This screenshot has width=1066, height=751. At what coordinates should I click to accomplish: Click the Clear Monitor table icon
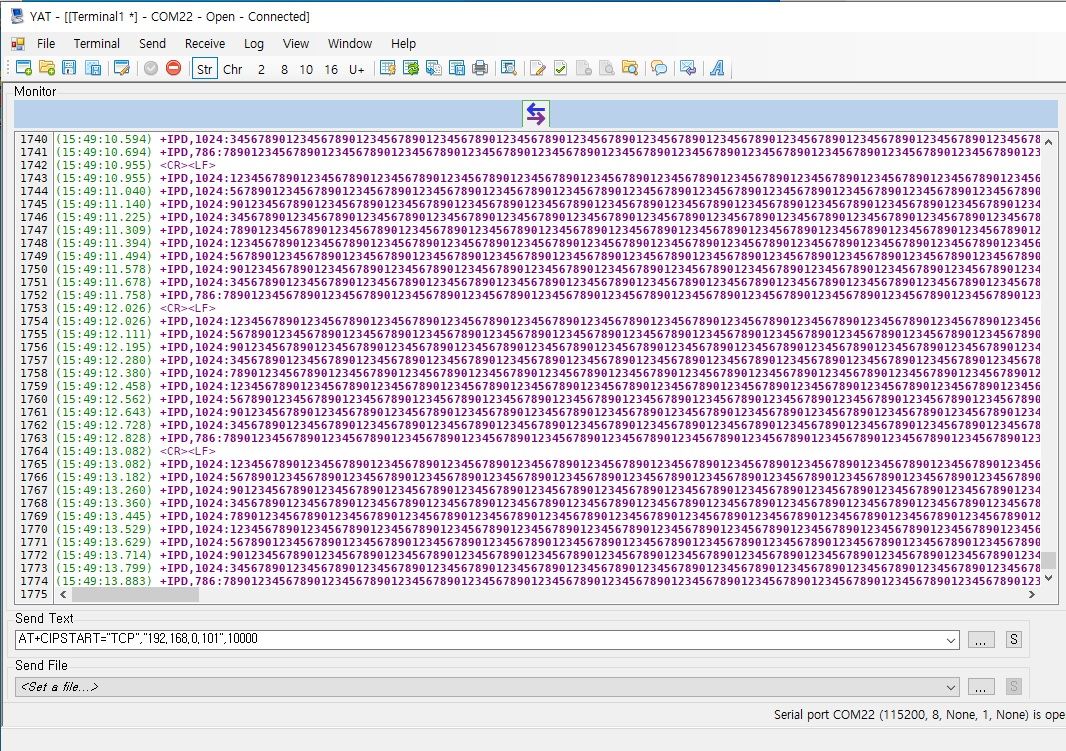388,68
